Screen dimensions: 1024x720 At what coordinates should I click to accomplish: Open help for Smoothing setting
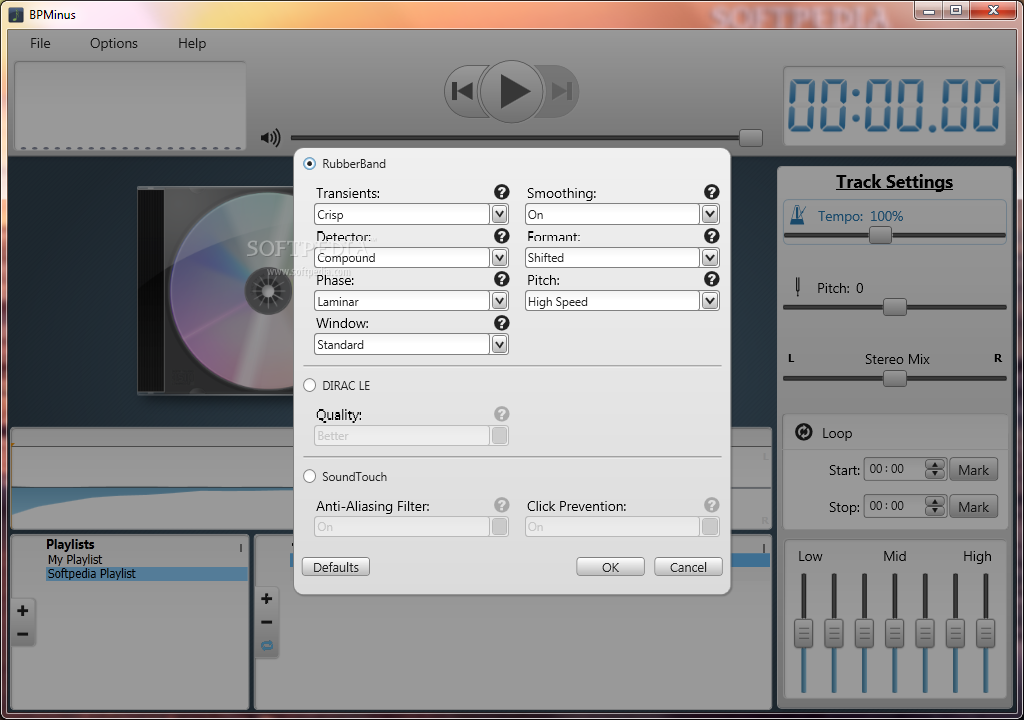pos(712,192)
